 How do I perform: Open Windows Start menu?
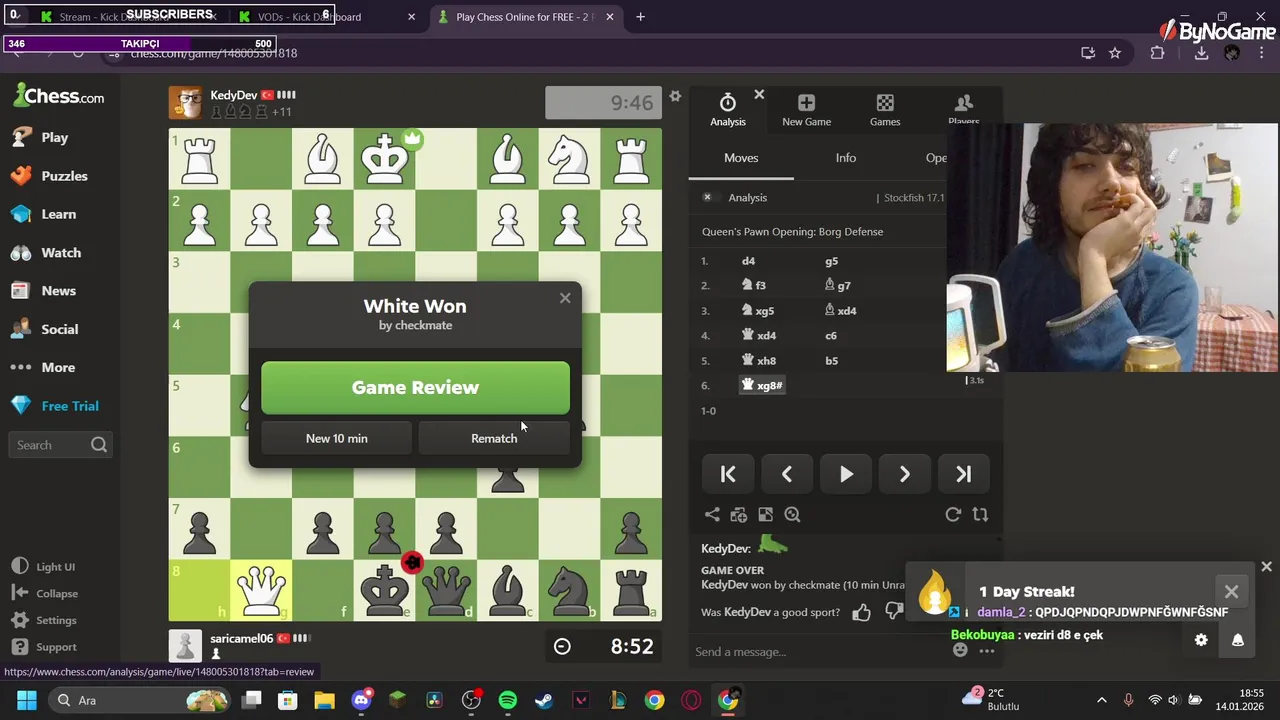tap(26, 700)
